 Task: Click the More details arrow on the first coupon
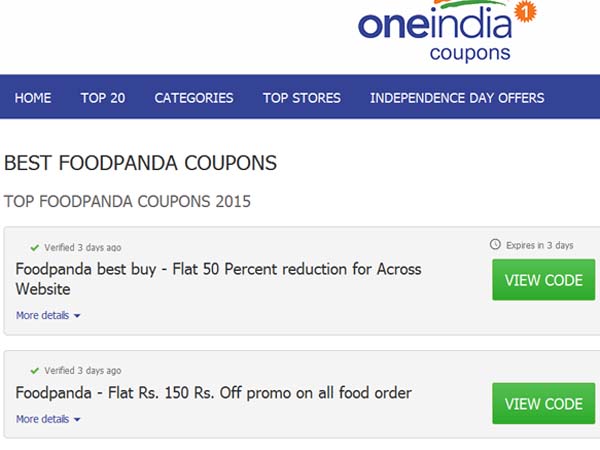(77, 316)
